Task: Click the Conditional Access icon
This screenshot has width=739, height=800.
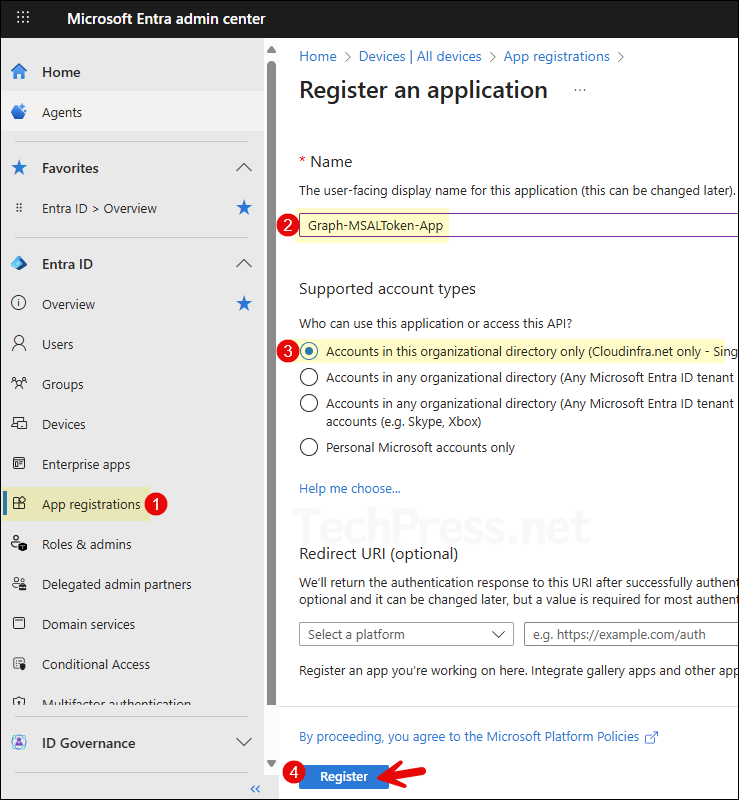Action: point(19,664)
